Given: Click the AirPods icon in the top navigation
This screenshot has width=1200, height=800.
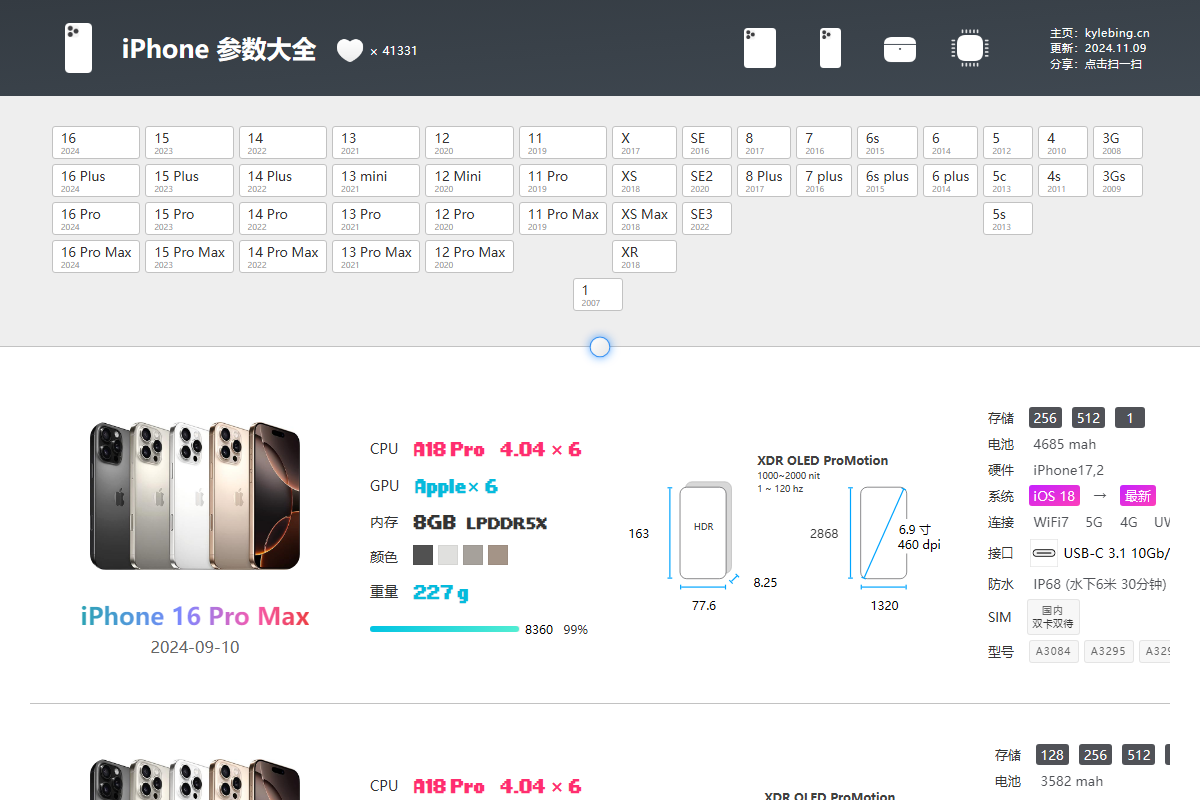Looking at the screenshot, I should 899,47.
